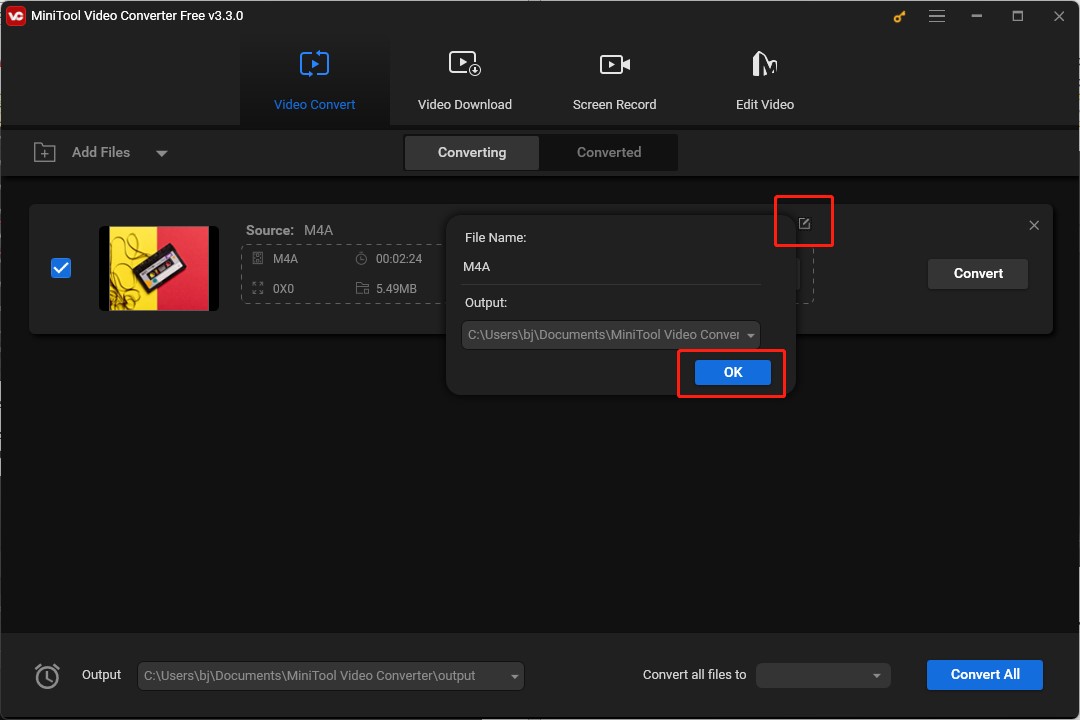Viewport: 1080px width, 720px height.
Task: Expand the Add Files dropdown arrow
Action: (162, 153)
